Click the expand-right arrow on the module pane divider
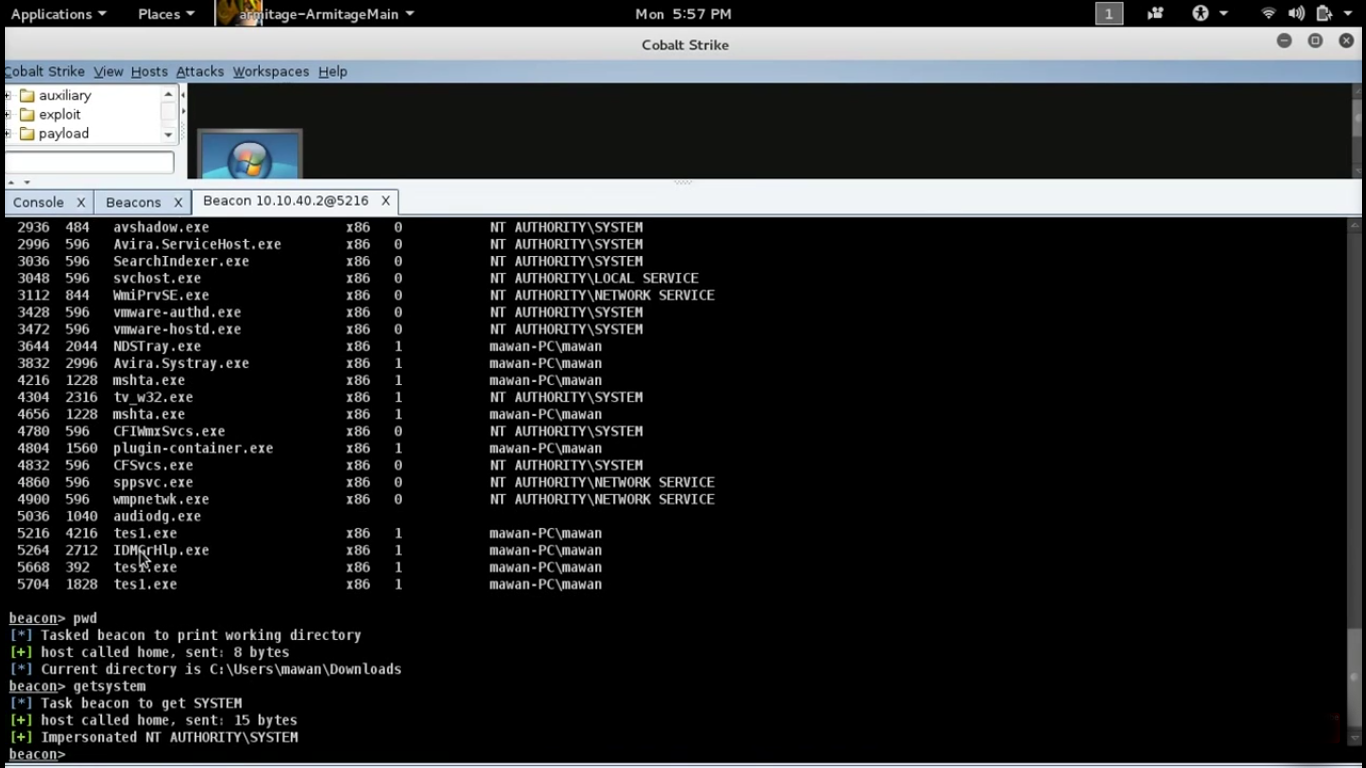This screenshot has width=1366, height=768. (183, 111)
